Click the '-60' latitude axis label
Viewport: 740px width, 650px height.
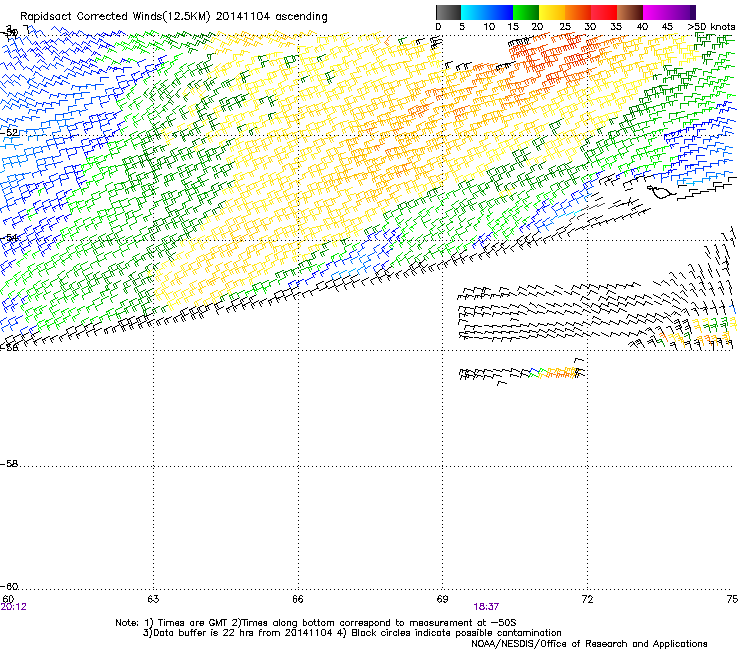coord(9,587)
